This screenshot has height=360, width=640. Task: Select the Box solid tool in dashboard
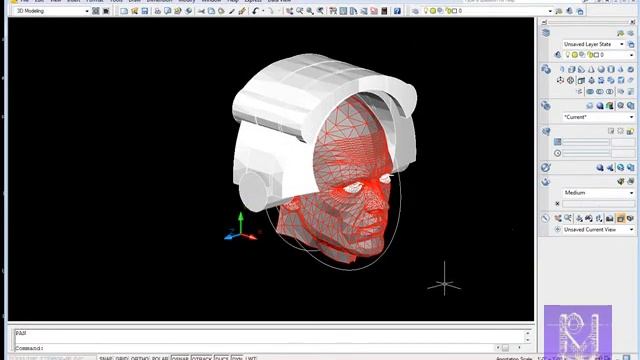pyautogui.click(x=571, y=69)
